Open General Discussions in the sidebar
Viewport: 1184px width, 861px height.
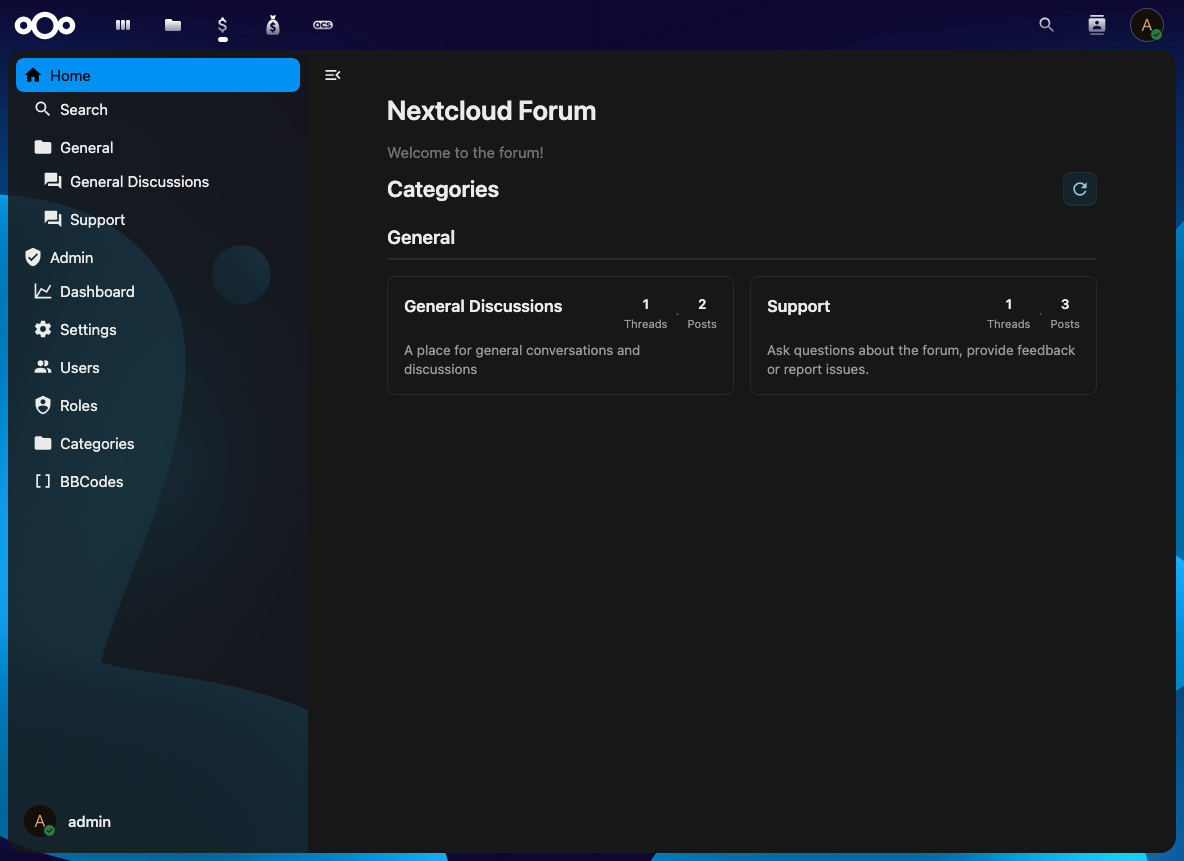pyautogui.click(x=139, y=182)
